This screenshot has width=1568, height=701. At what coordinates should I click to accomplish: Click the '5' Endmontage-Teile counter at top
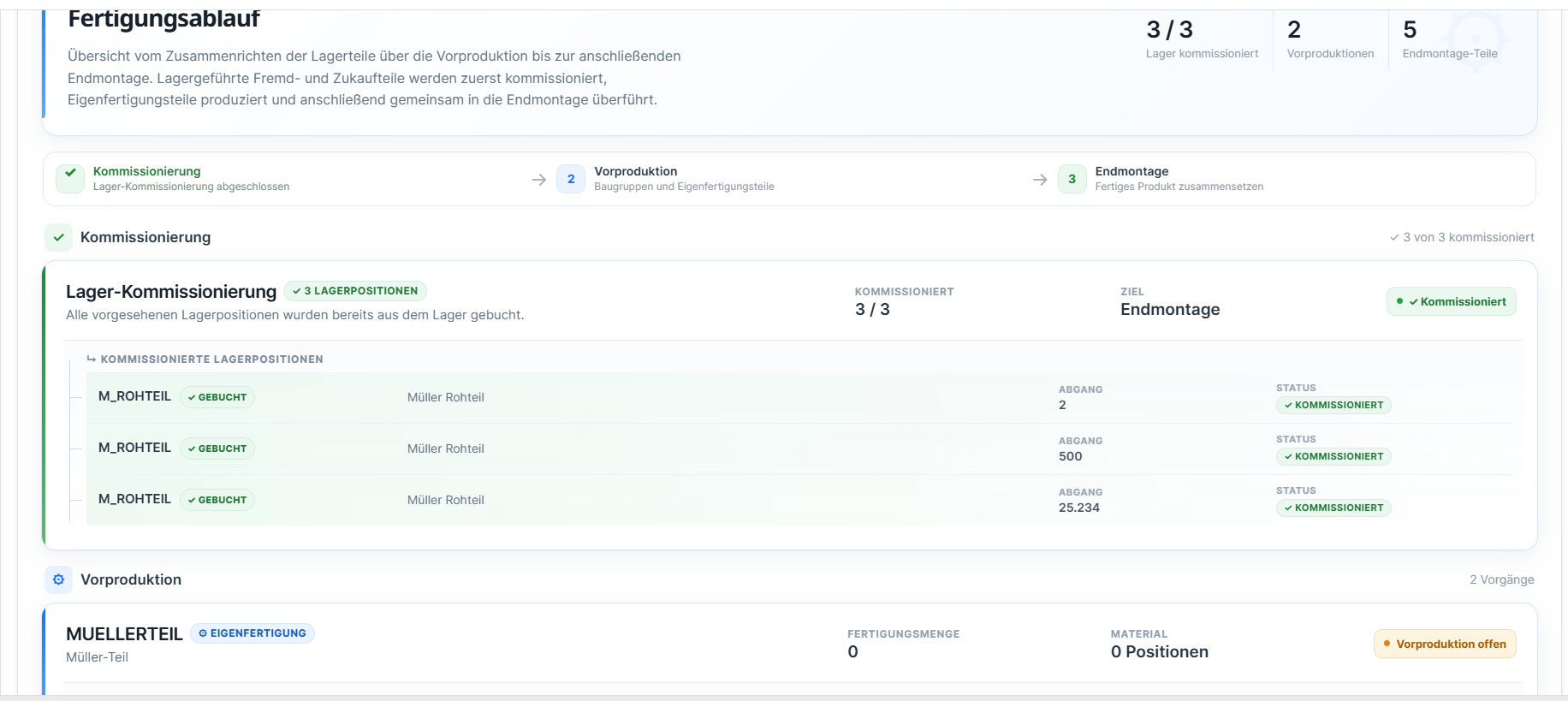[x=1410, y=30]
